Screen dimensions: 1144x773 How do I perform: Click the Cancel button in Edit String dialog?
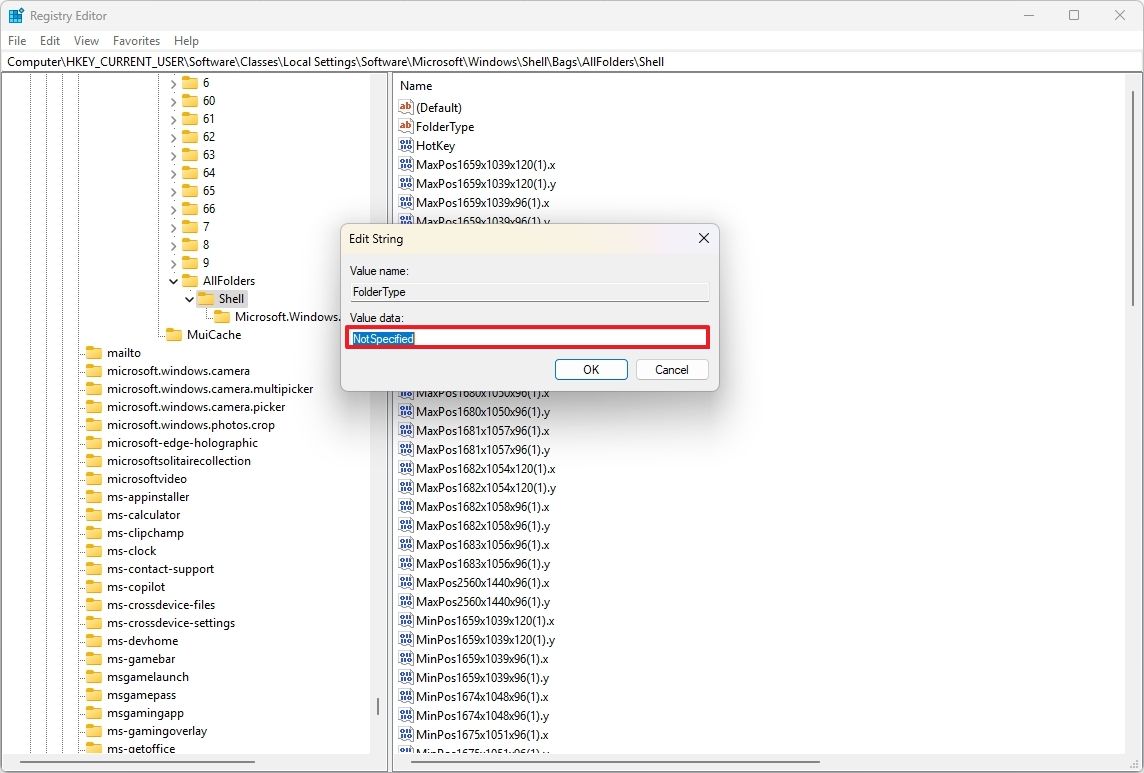671,369
